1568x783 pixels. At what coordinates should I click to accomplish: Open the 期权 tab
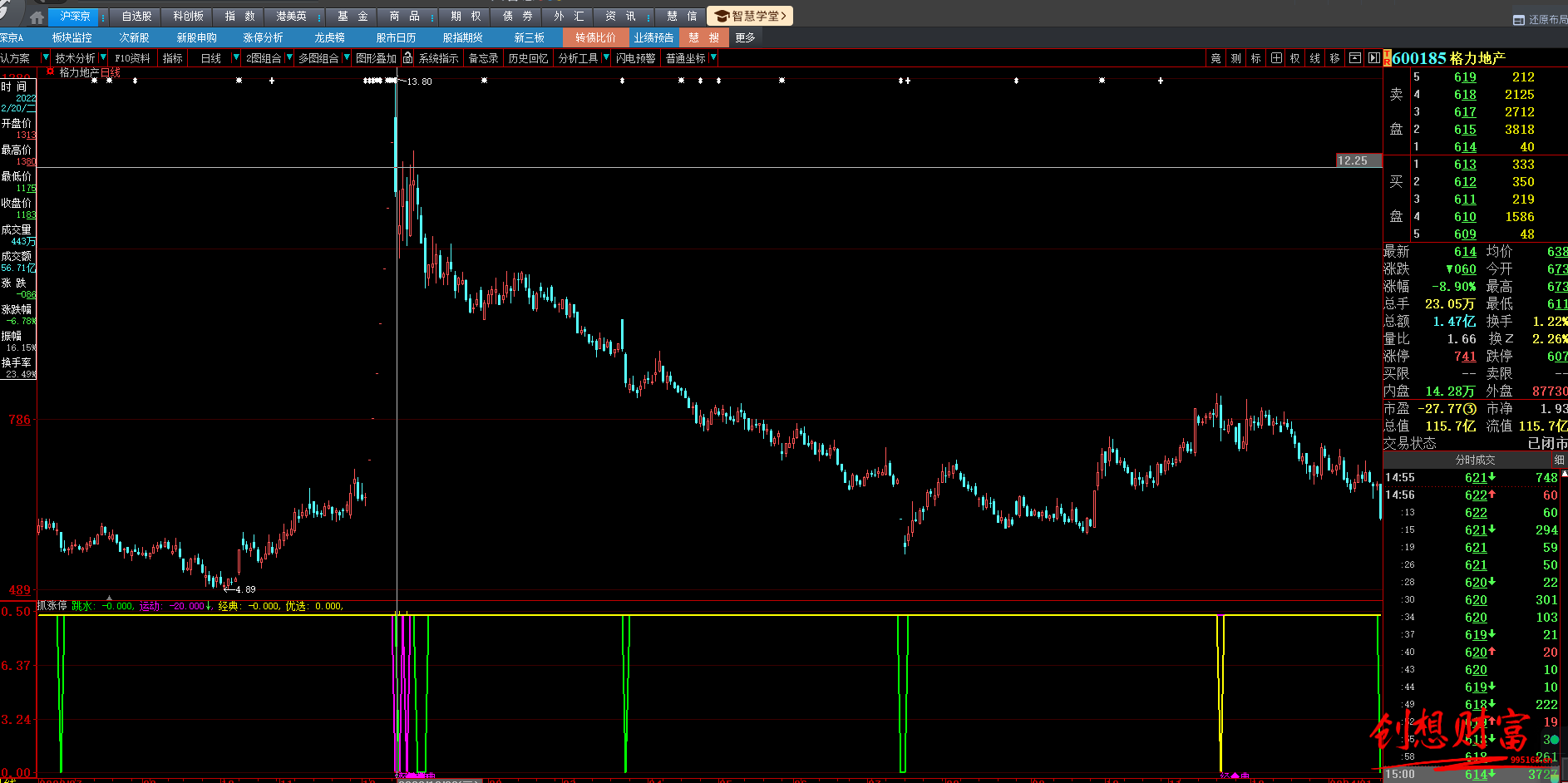coord(466,17)
